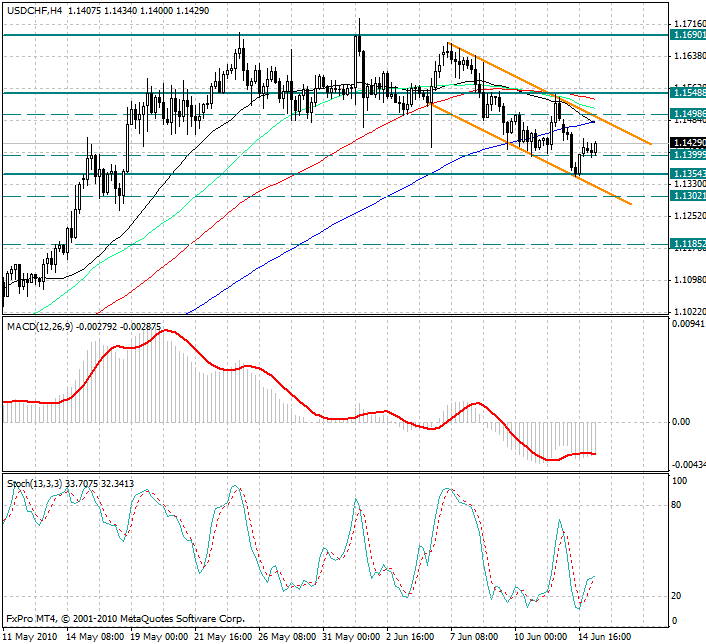Click the 7 Jun 08:00 time label

[x=474, y=637]
